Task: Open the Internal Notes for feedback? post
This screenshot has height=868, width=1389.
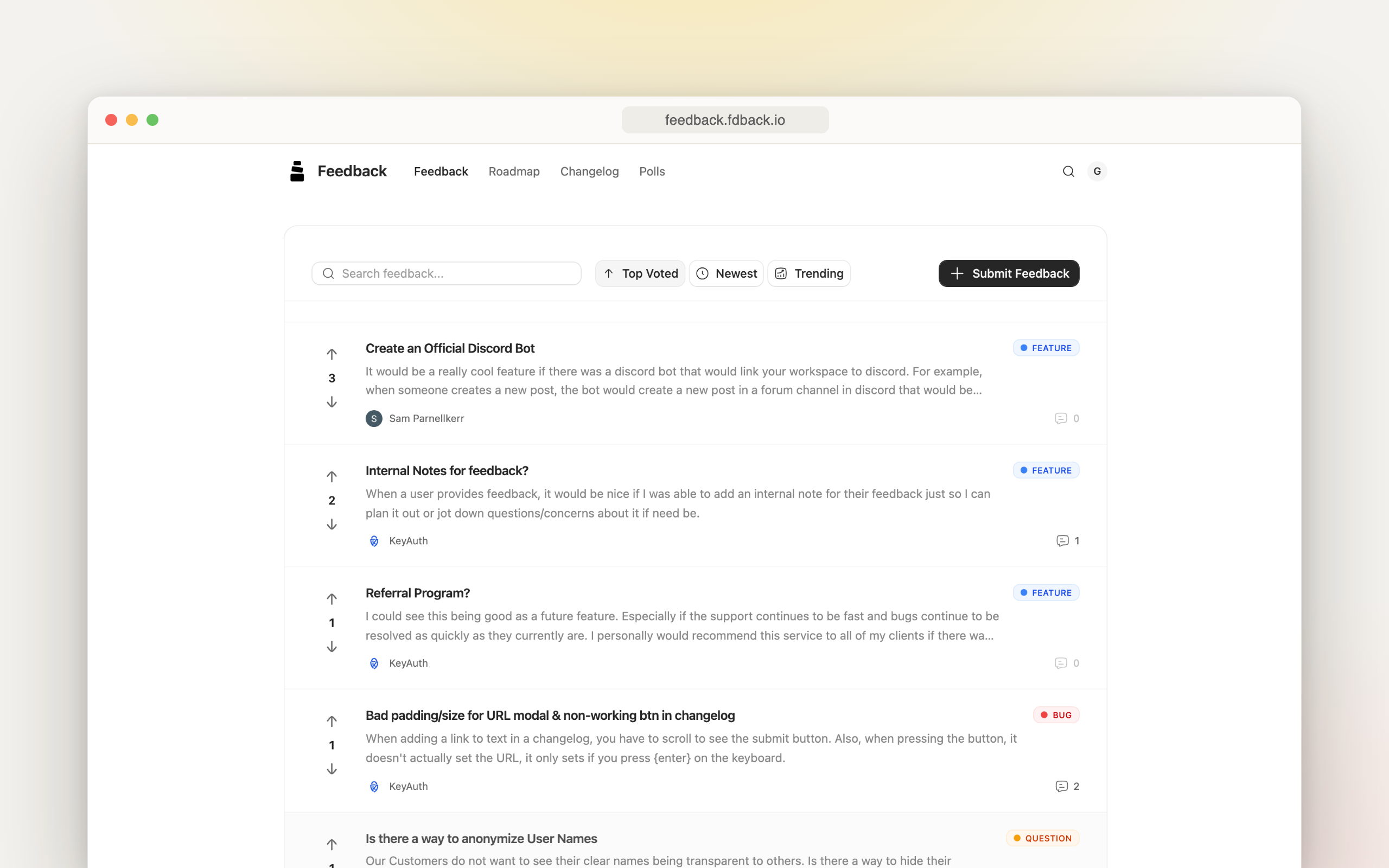Action: [x=447, y=471]
